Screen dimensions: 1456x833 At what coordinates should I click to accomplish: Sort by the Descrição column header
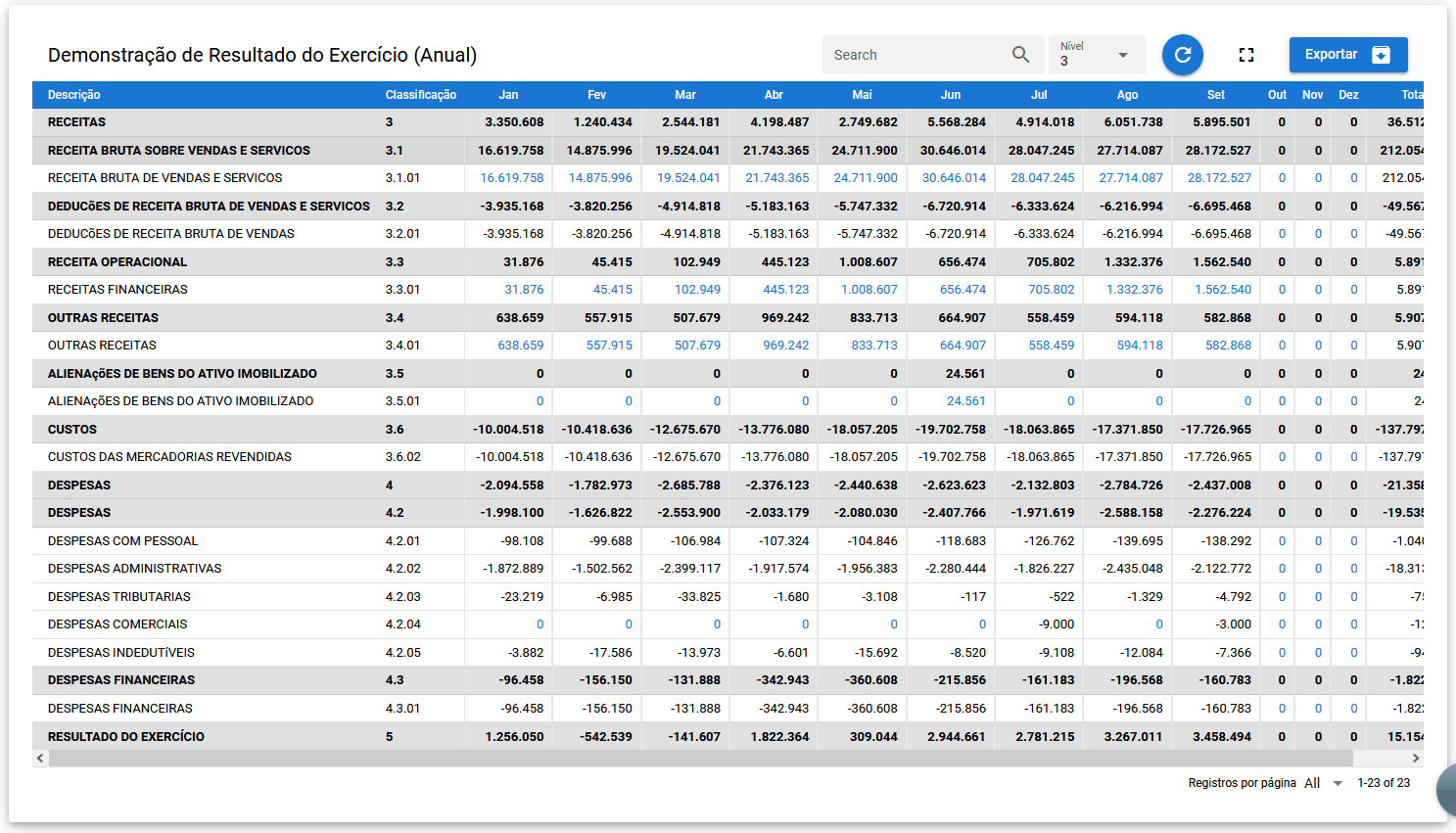click(x=74, y=95)
